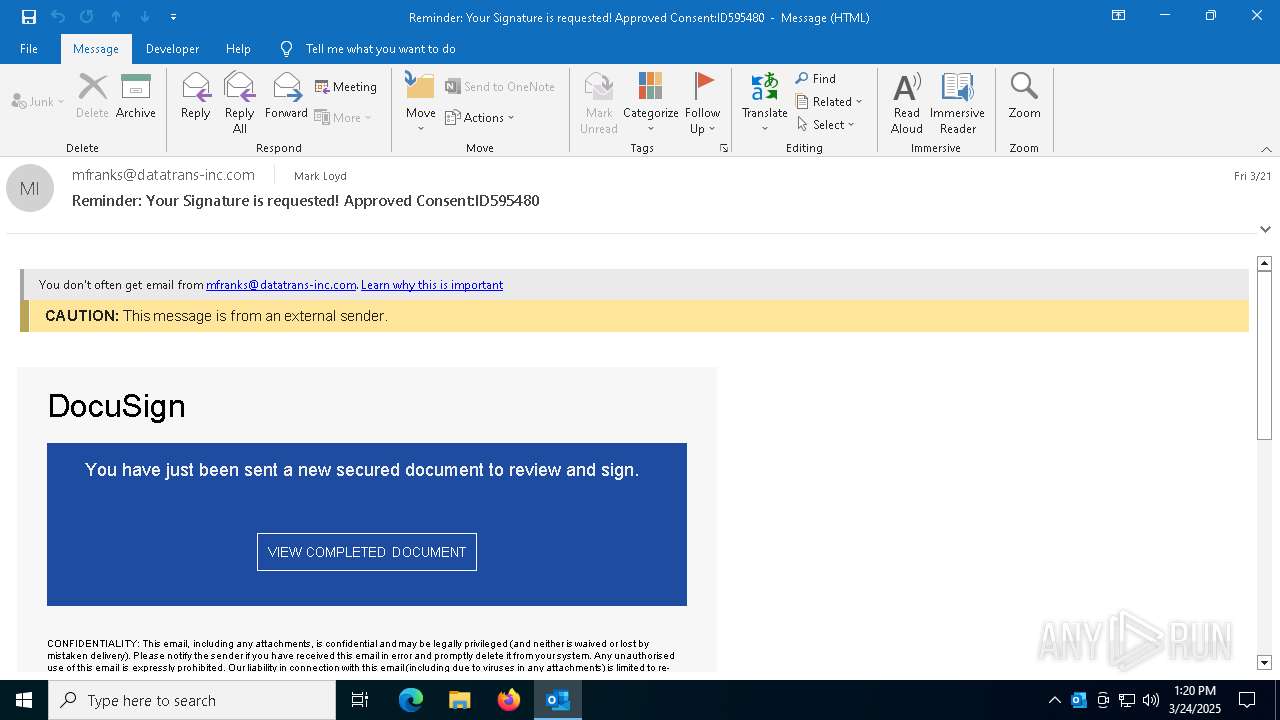
Task: Open Ribbon Display Options in title bar
Action: [x=1119, y=16]
